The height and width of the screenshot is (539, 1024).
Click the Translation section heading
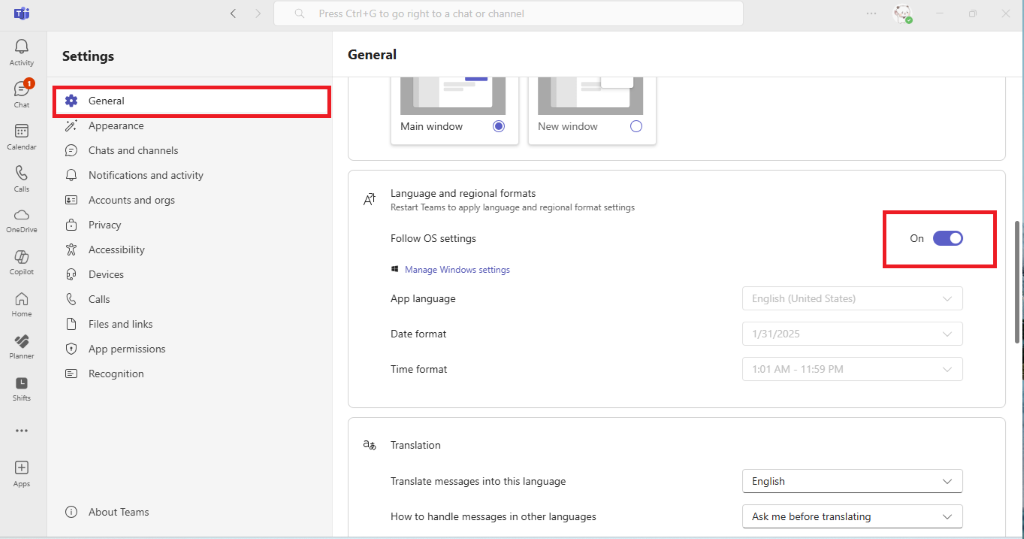click(x=415, y=445)
